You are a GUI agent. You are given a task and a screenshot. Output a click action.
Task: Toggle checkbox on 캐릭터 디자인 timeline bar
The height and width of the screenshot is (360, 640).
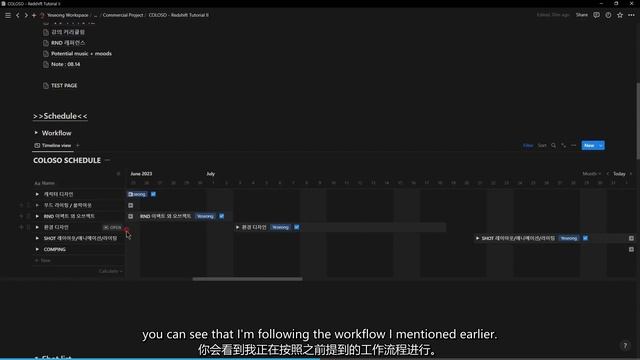153,194
